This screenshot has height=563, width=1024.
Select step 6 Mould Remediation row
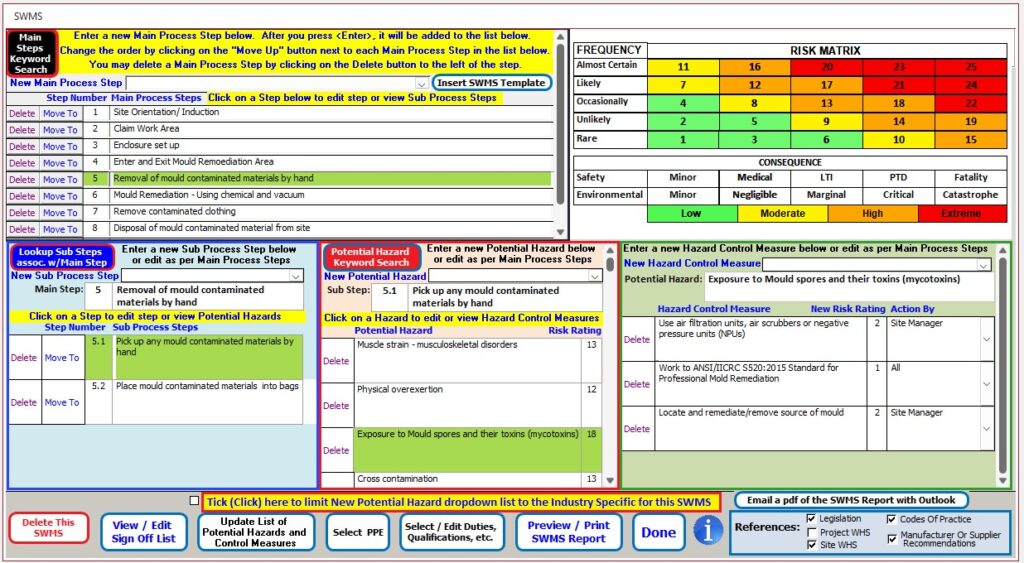330,195
